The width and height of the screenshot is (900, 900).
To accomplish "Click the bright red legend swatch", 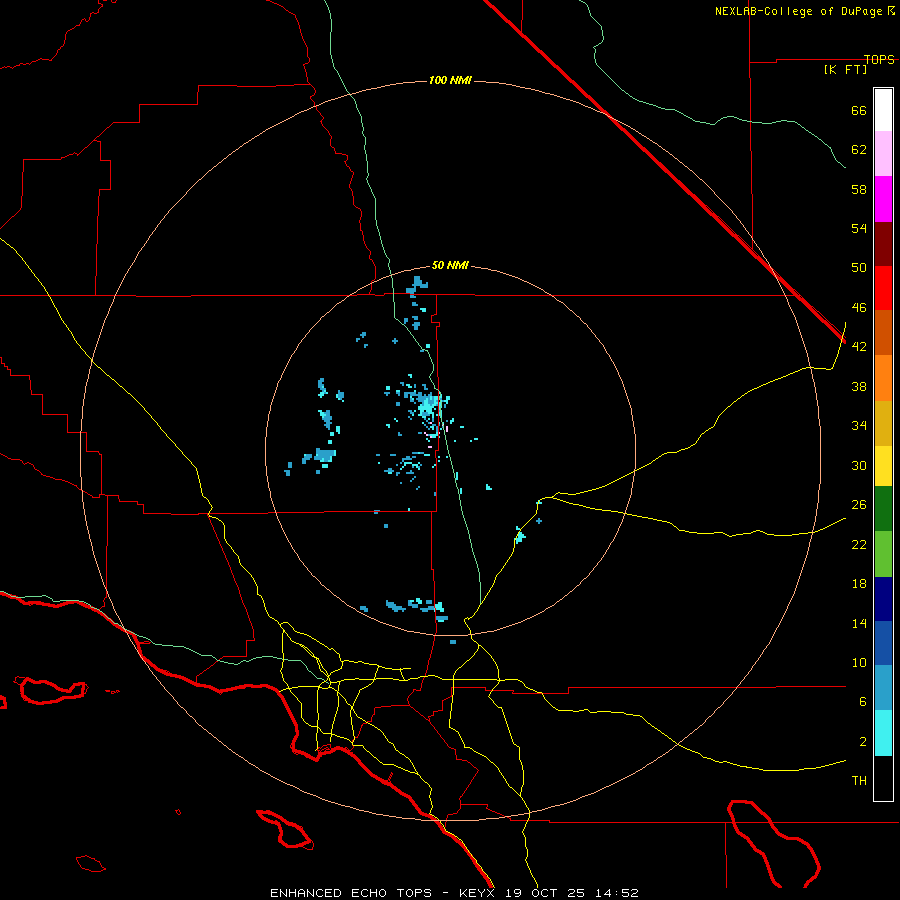I will pos(883,288).
